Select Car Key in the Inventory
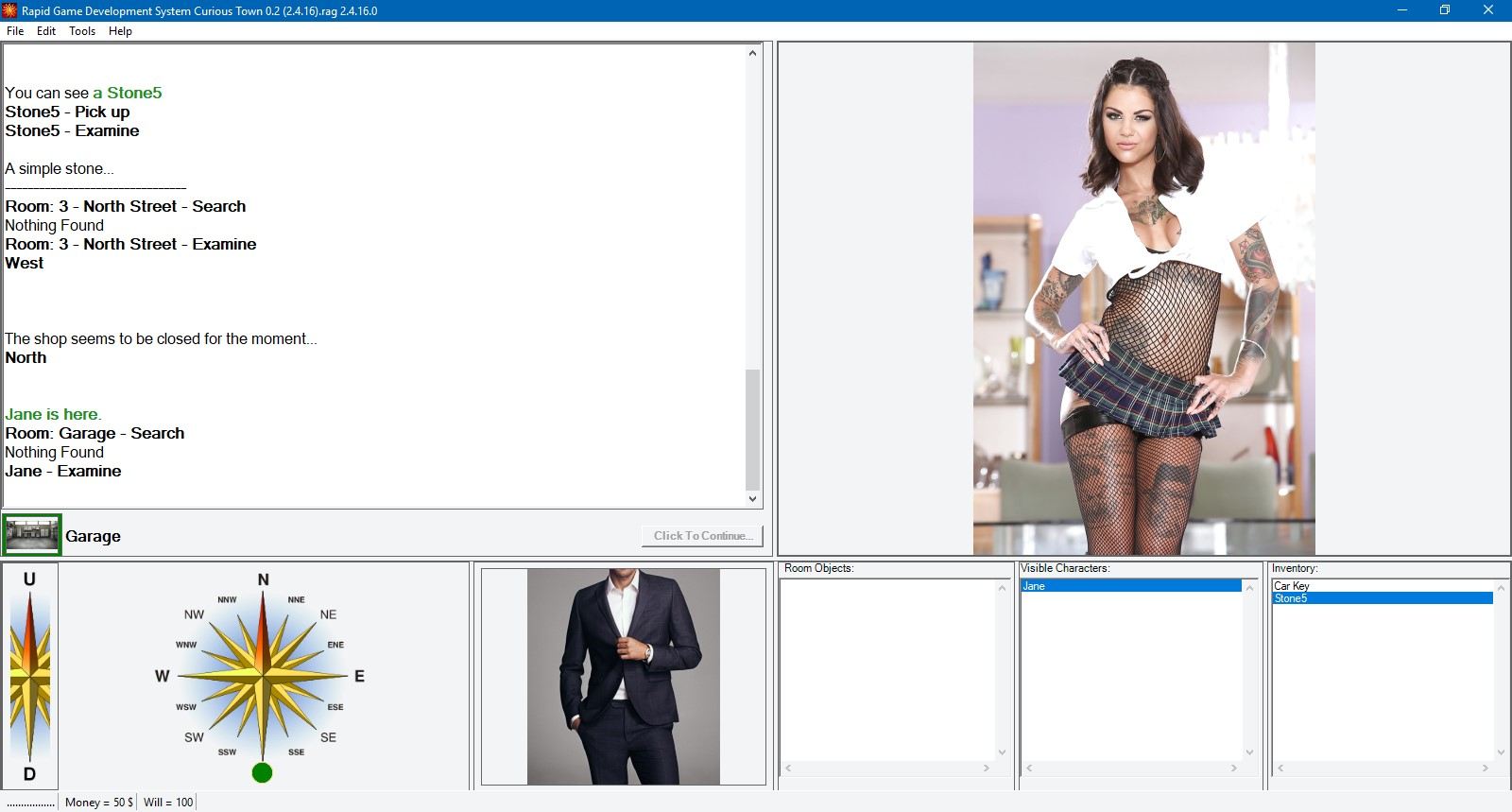The image size is (1512, 812). pyautogui.click(x=1292, y=586)
